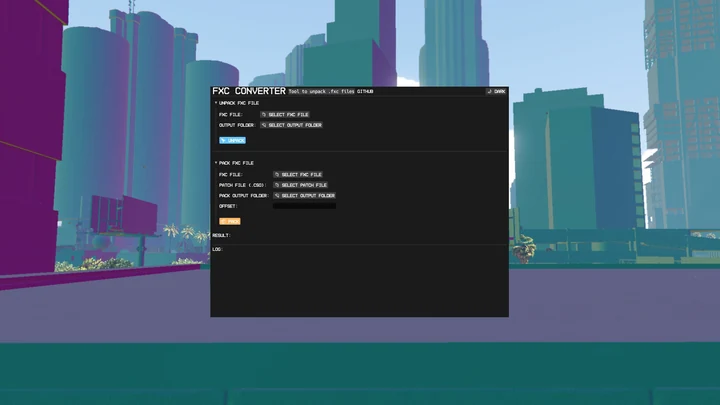
Task: Click the 'Output Folder:' label in Unpack section
Action: [x=237, y=125]
